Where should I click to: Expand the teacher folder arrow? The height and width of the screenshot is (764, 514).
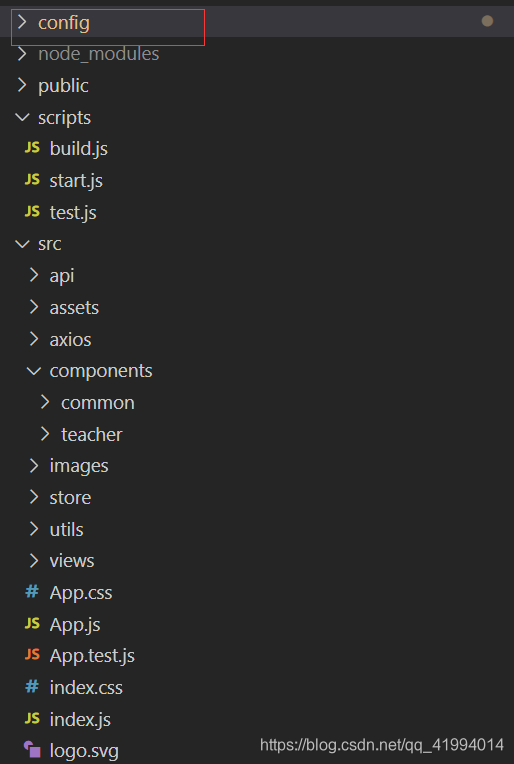(x=45, y=434)
